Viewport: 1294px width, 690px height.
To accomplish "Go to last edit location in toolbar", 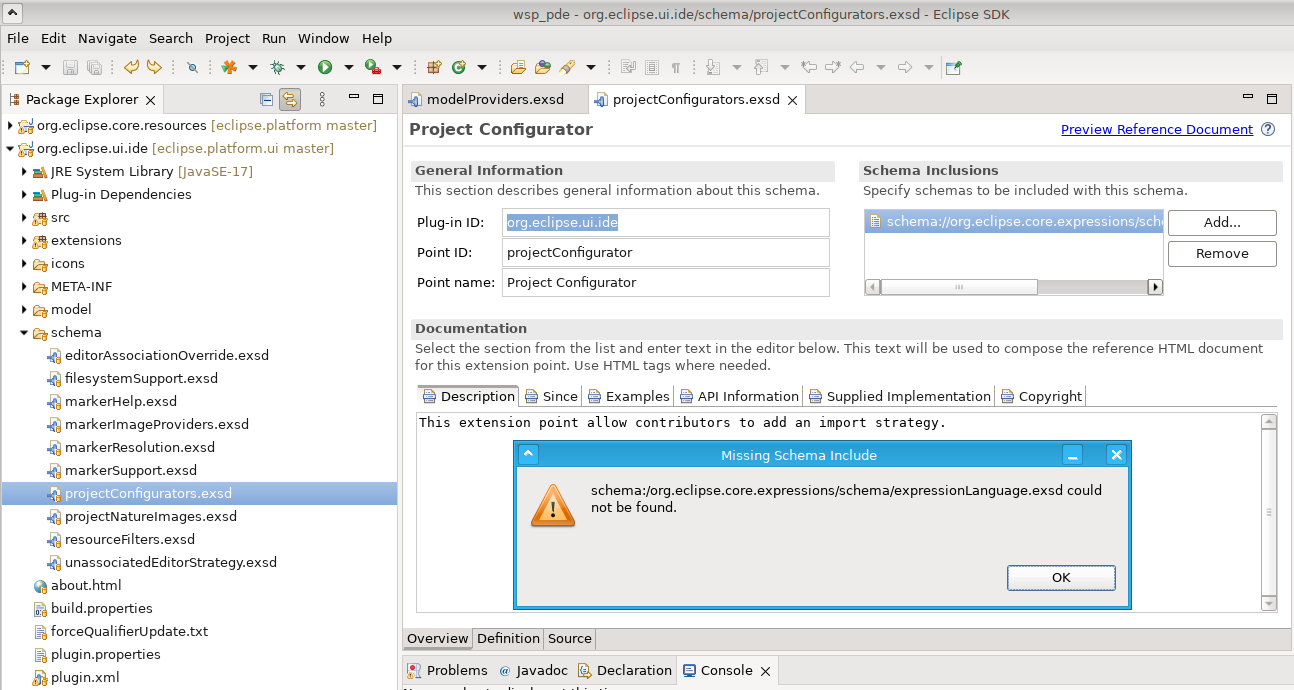I will [x=807, y=67].
